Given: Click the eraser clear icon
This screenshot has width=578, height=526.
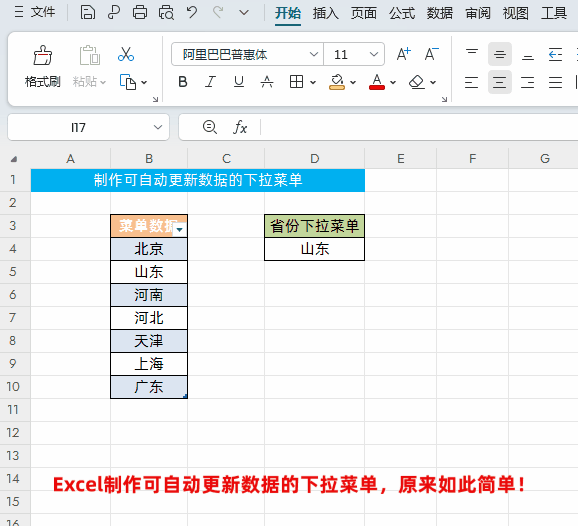Looking at the screenshot, I should pos(417,82).
